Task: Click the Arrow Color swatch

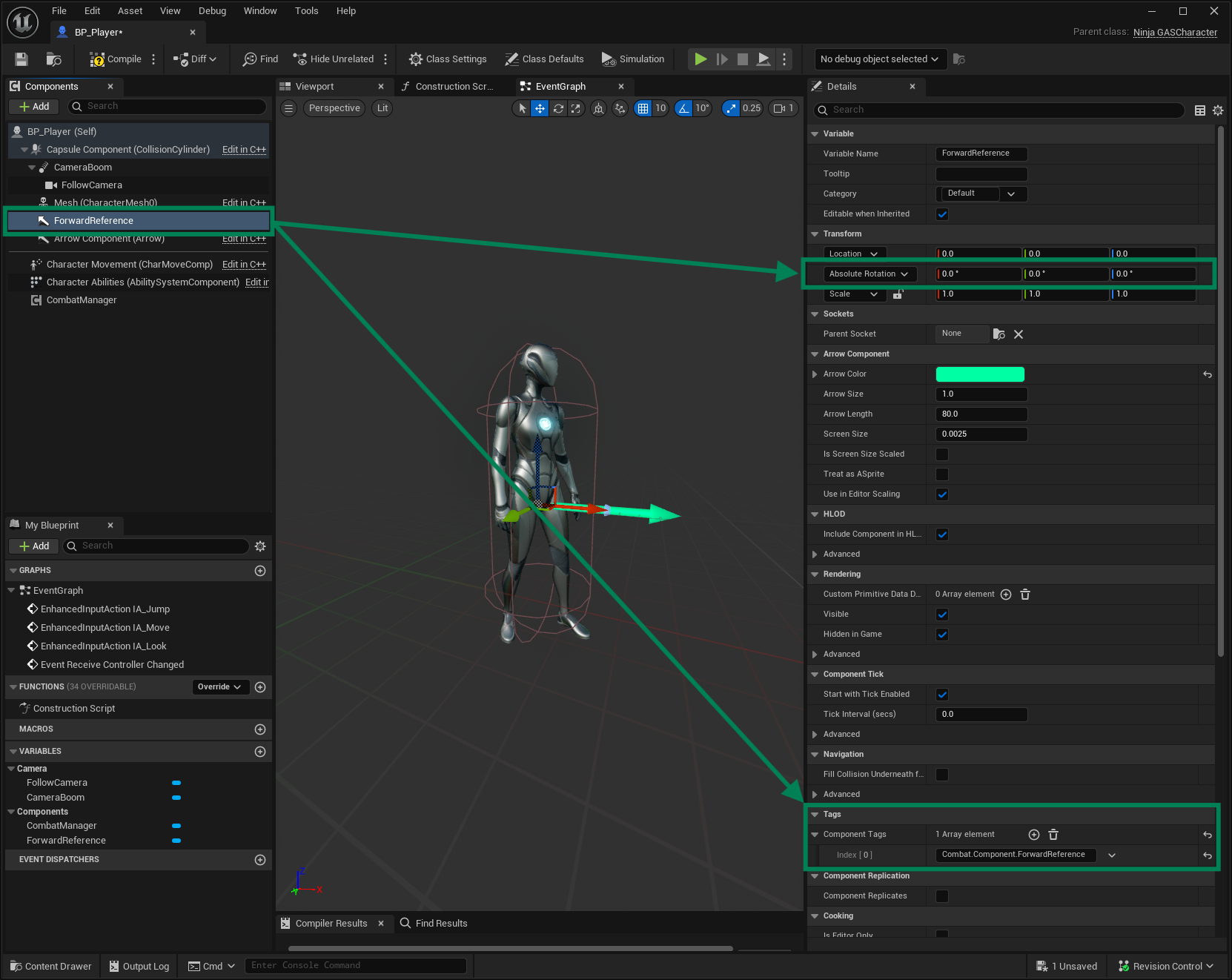Action: (x=980, y=374)
